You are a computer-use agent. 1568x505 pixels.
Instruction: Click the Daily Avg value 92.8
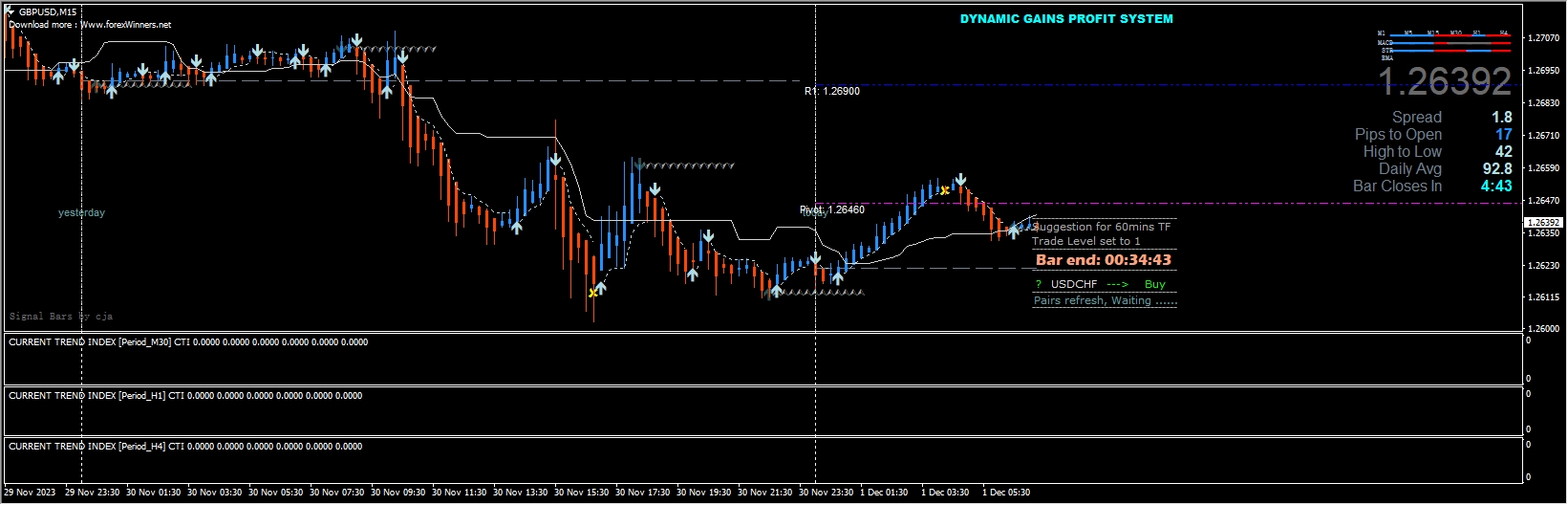[1497, 168]
